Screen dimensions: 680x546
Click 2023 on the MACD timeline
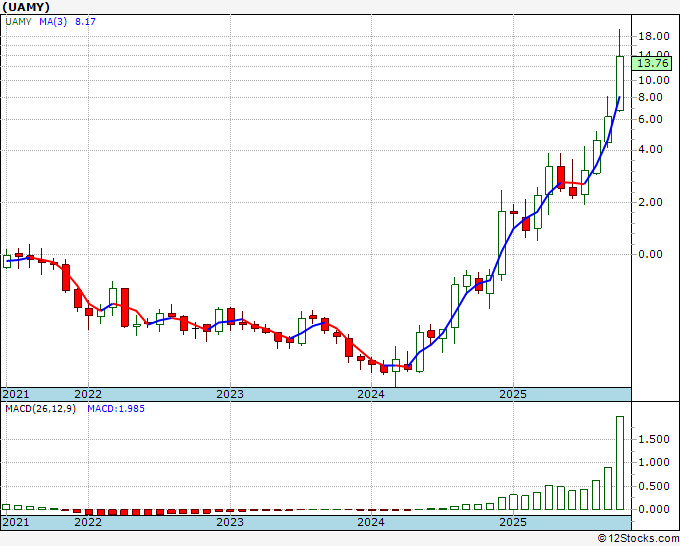tap(230, 521)
